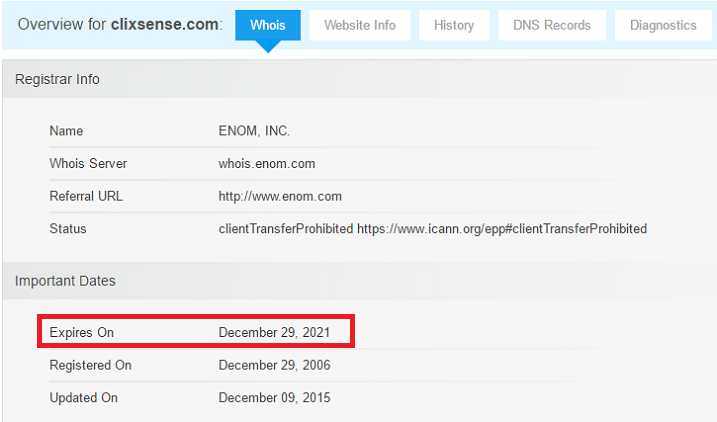Switch to the History tab

point(454,25)
